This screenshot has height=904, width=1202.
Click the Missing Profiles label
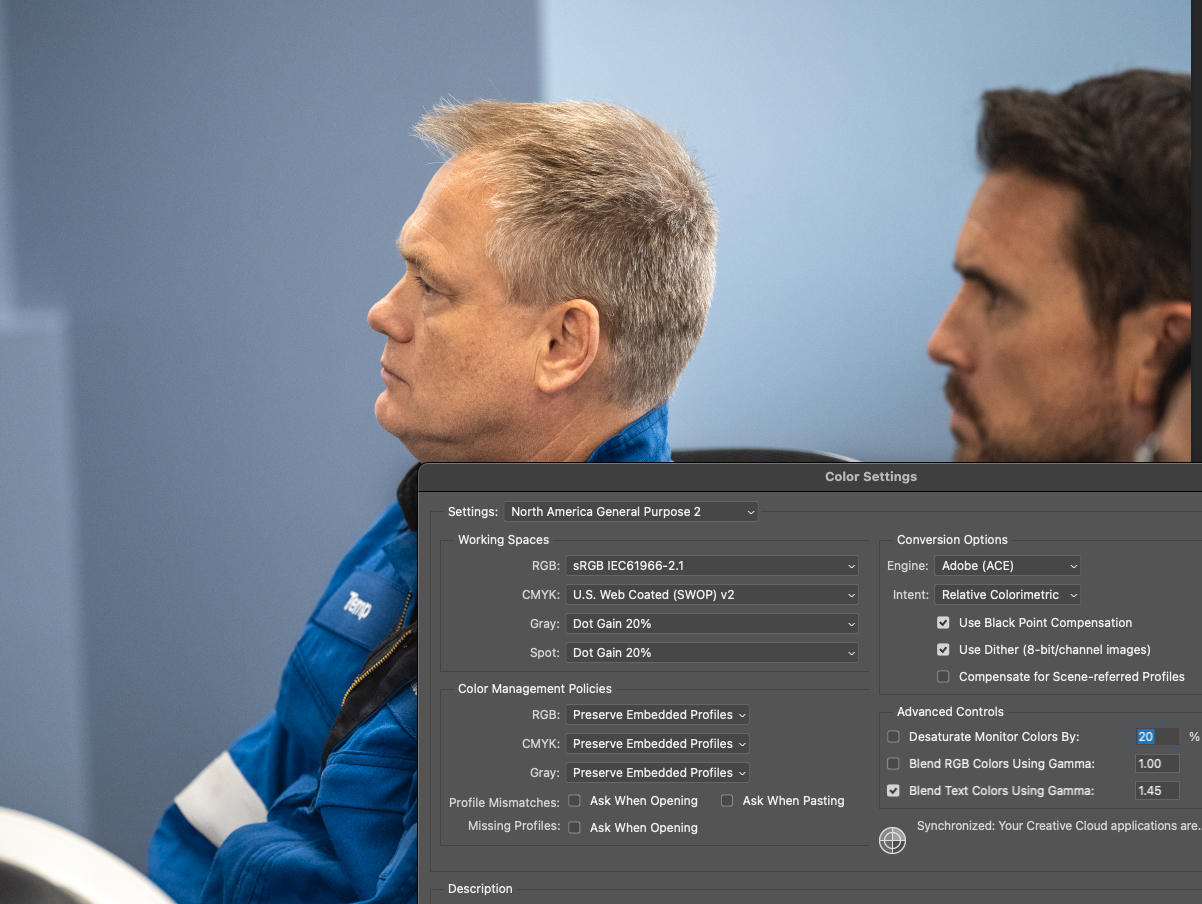click(x=514, y=827)
